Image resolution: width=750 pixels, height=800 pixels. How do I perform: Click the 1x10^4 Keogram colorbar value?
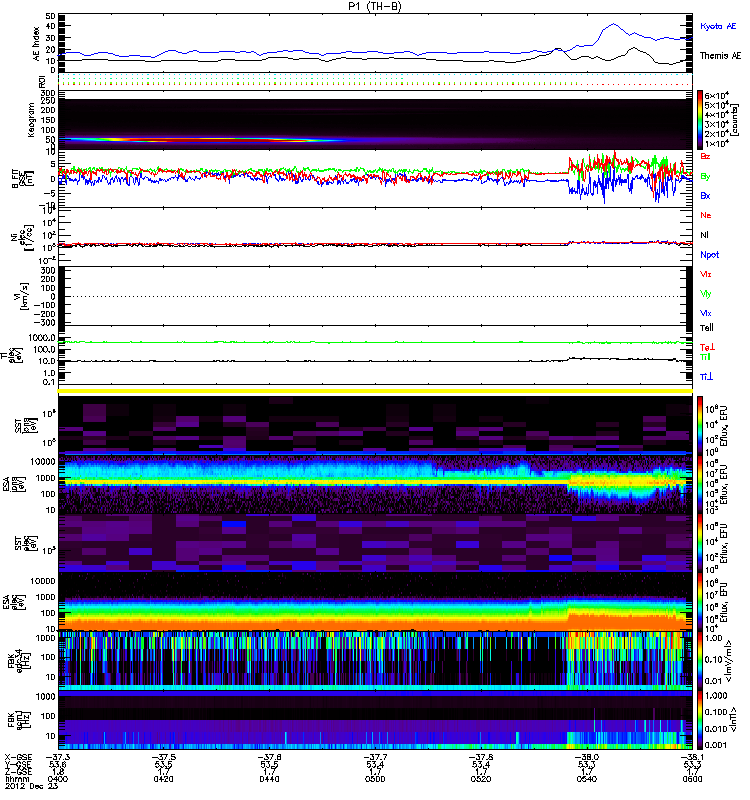717,144
